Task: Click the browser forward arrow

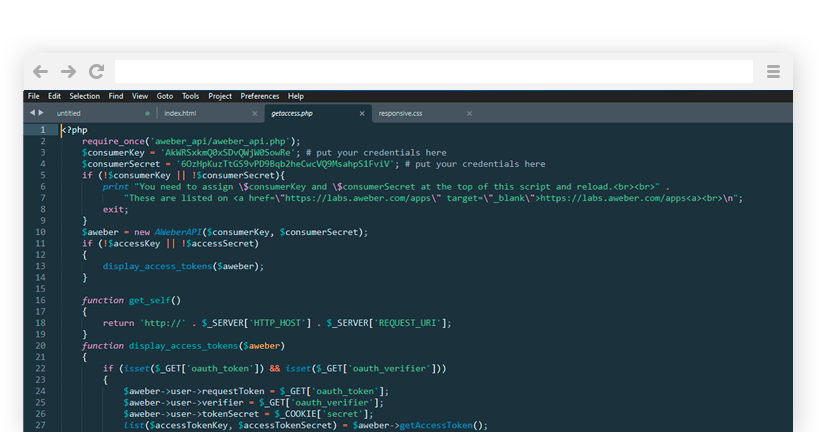Action: pos(68,72)
